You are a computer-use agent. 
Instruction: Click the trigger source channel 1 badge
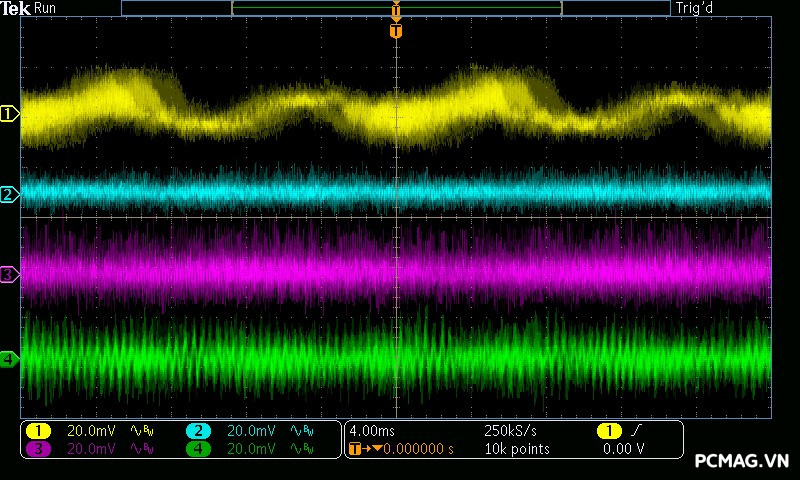pyautogui.click(x=608, y=430)
